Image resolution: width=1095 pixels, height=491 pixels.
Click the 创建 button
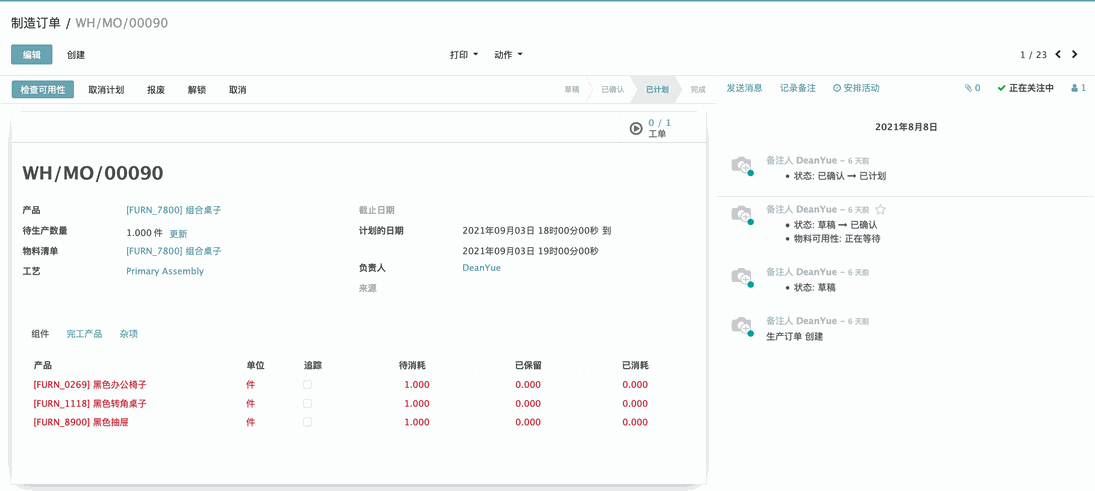pyautogui.click(x=76, y=54)
